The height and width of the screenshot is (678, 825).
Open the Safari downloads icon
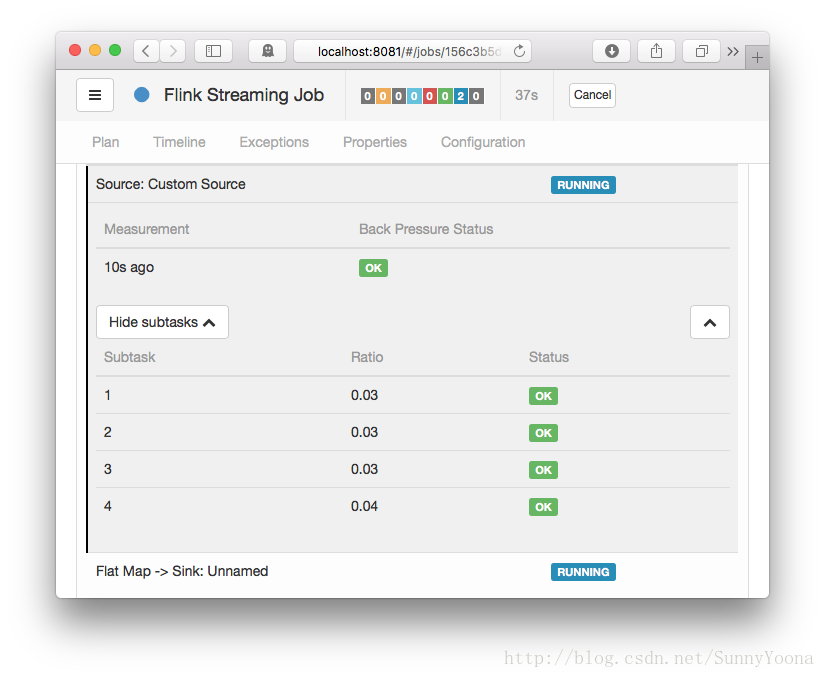611,51
